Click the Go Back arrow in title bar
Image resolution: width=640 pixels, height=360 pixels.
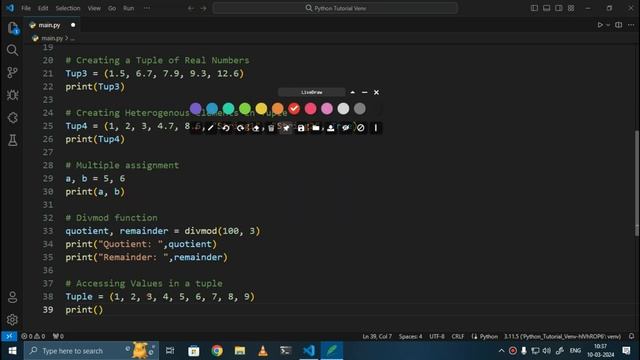[191, 8]
